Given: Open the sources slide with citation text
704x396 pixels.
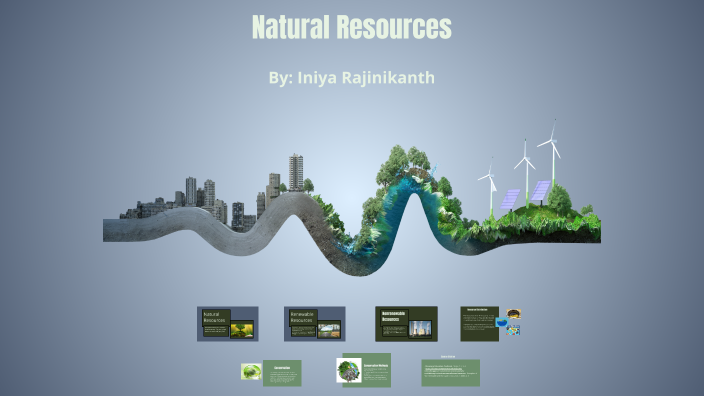Looking at the screenshot, I should point(450,373).
